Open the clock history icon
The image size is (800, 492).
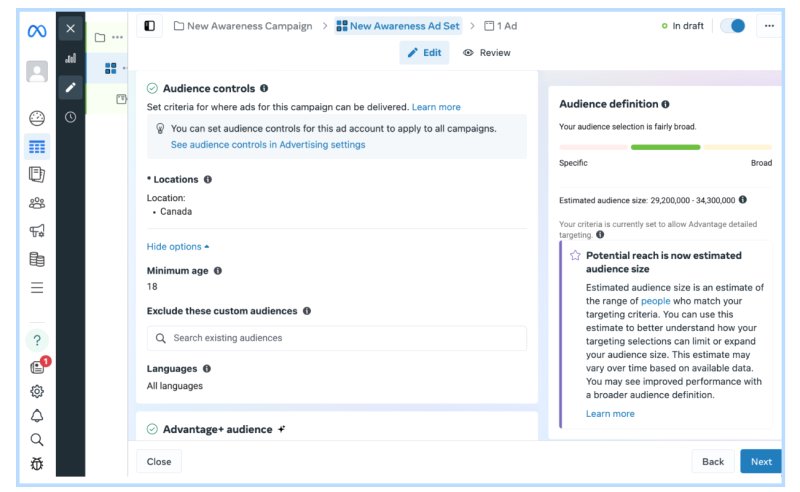[x=70, y=117]
